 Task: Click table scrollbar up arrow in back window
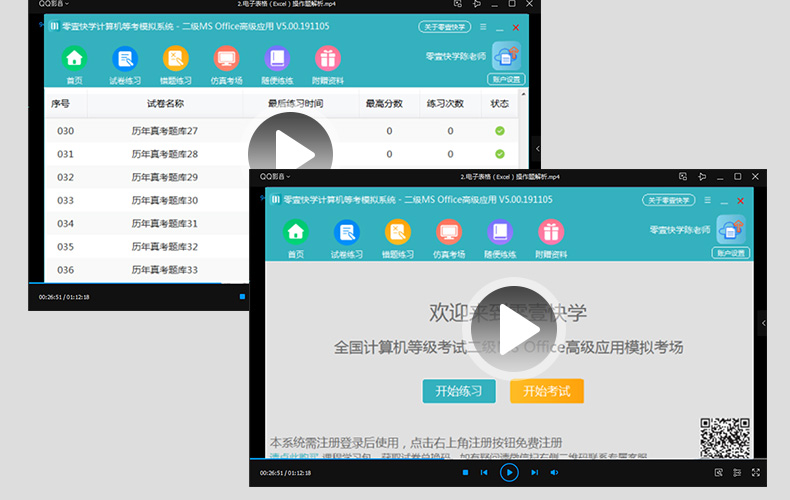[x=523, y=94]
